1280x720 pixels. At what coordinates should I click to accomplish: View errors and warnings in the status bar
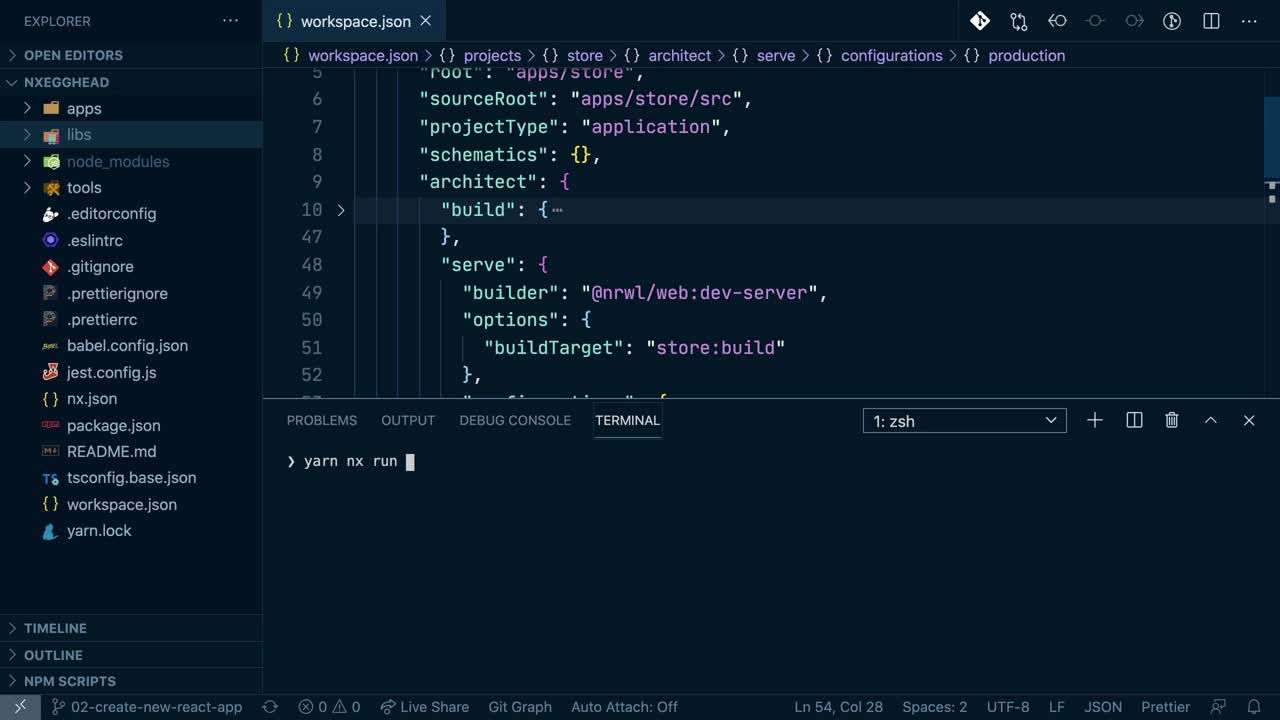[x=329, y=707]
